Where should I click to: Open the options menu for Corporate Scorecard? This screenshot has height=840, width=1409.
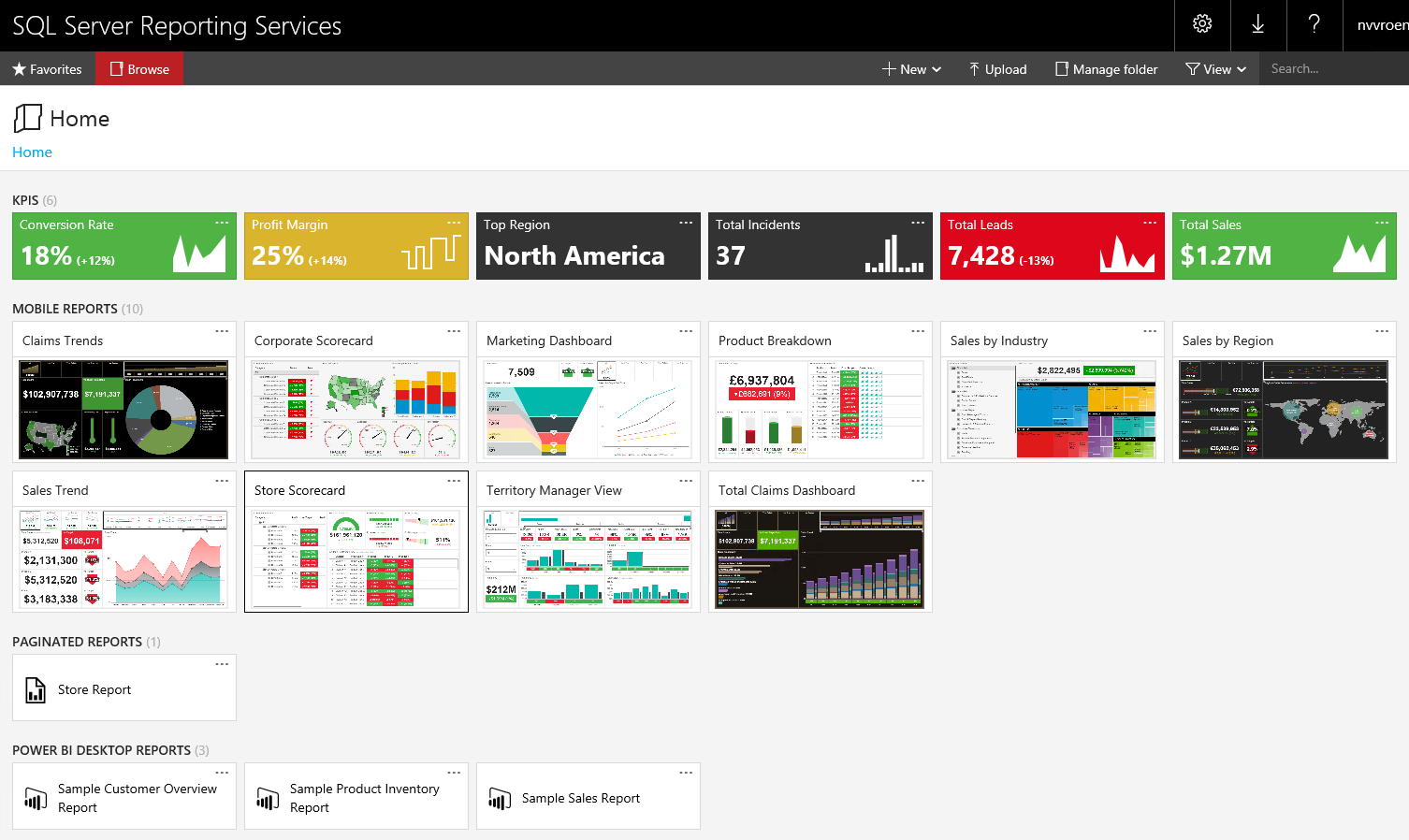point(454,330)
